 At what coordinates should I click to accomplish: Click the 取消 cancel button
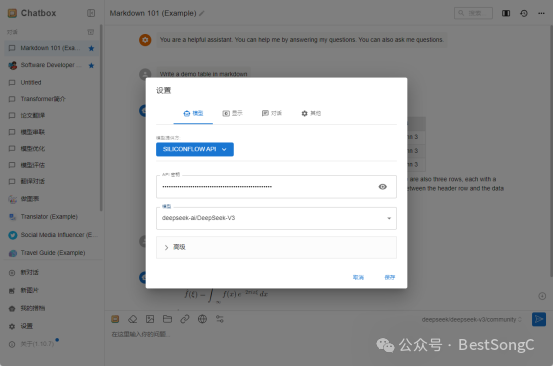point(358,277)
